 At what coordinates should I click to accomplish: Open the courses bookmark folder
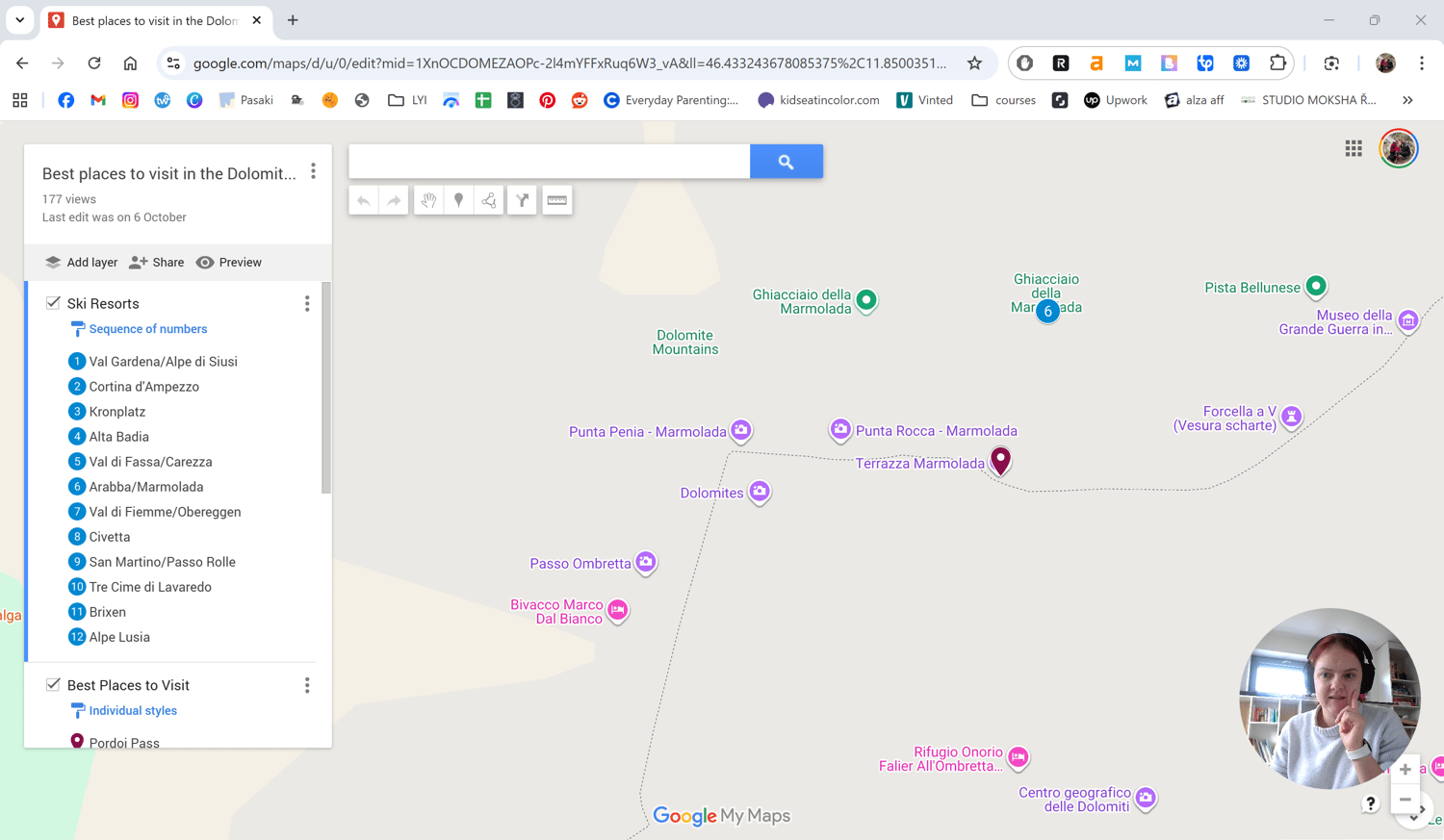(1004, 100)
